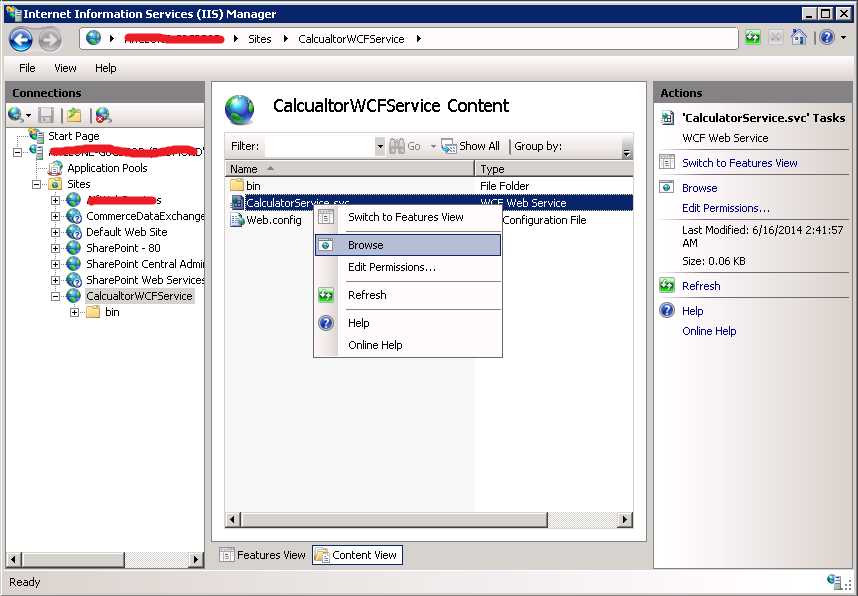Viewport: 858px width, 596px height.
Task: Open dropdown arrow next to Help toolbar icon
Action: click(x=844, y=38)
